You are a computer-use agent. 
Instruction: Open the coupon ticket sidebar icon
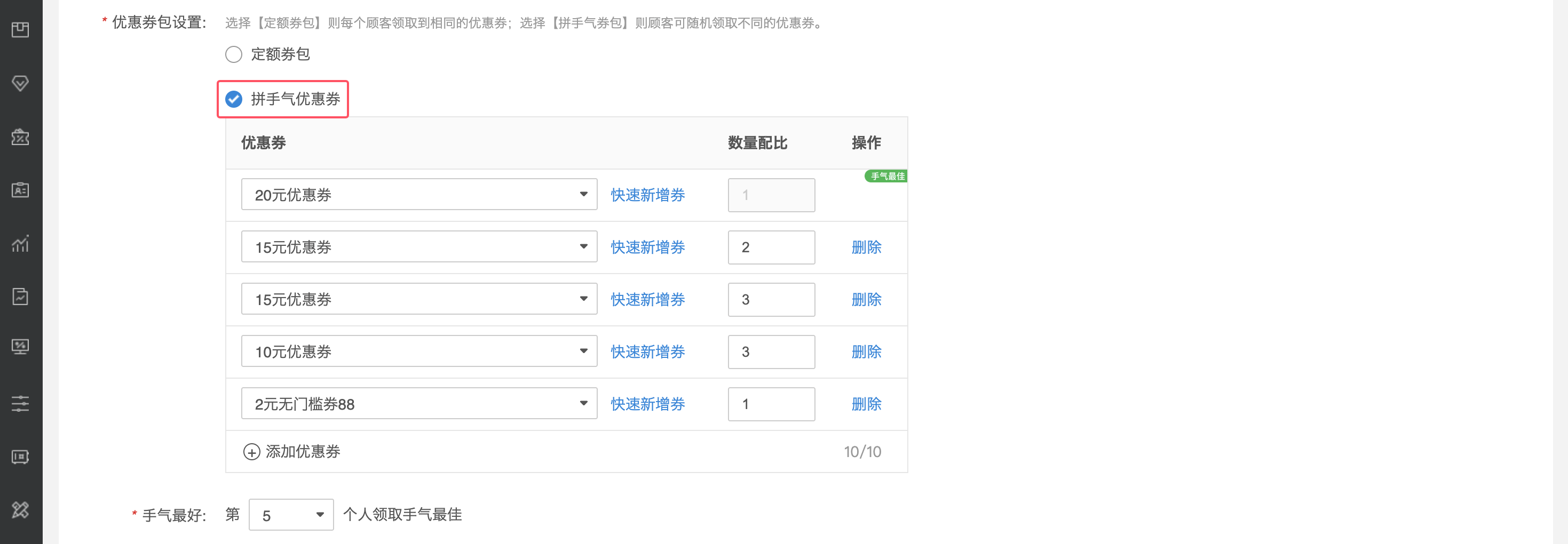point(20,137)
